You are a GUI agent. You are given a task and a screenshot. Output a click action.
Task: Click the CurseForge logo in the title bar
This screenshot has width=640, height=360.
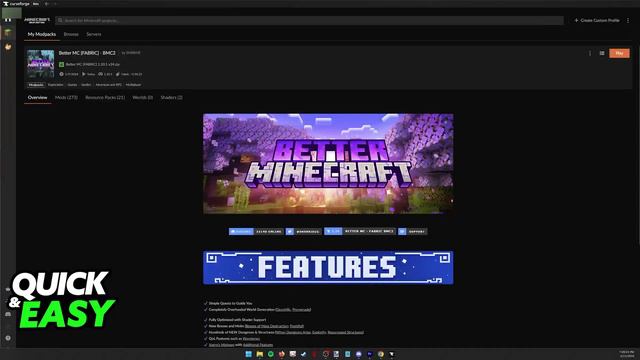(x=17, y=4)
